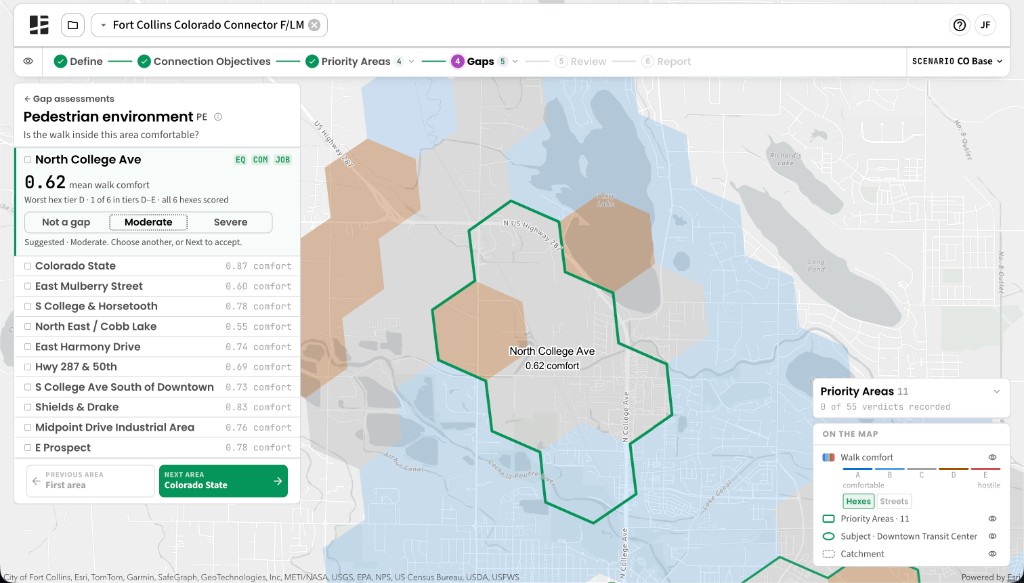
Task: Check the Colorado State checkbox
Action: tap(27, 266)
